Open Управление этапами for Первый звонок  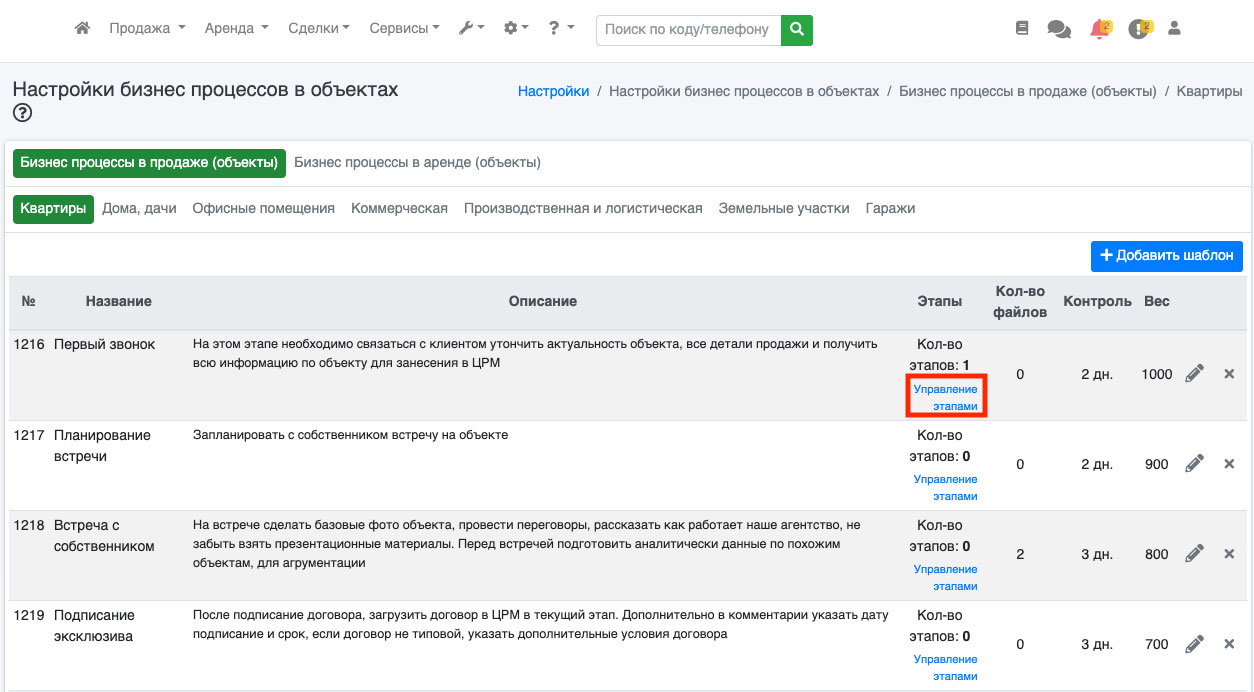[946, 397]
